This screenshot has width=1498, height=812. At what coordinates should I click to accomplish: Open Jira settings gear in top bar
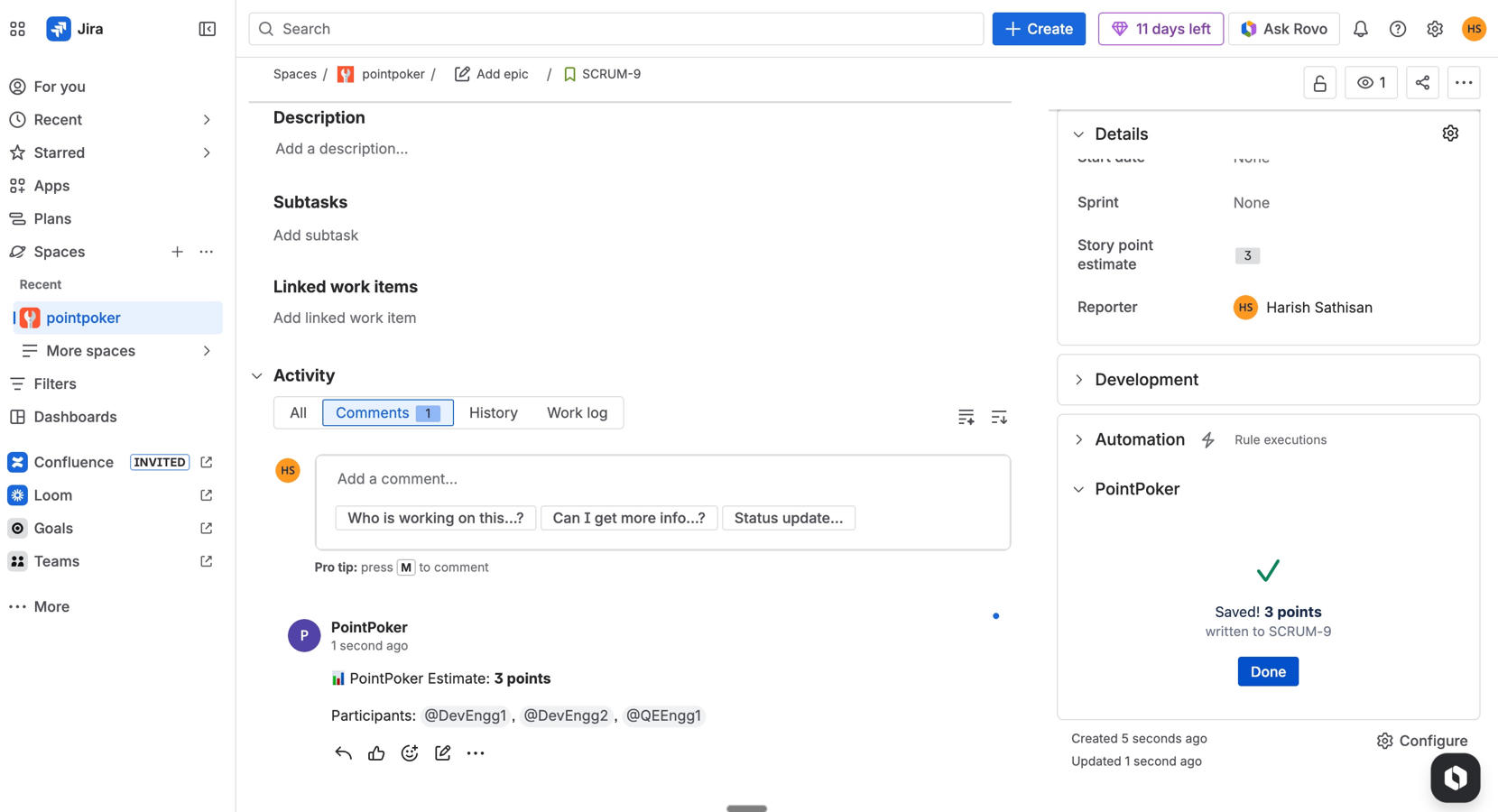point(1434,28)
